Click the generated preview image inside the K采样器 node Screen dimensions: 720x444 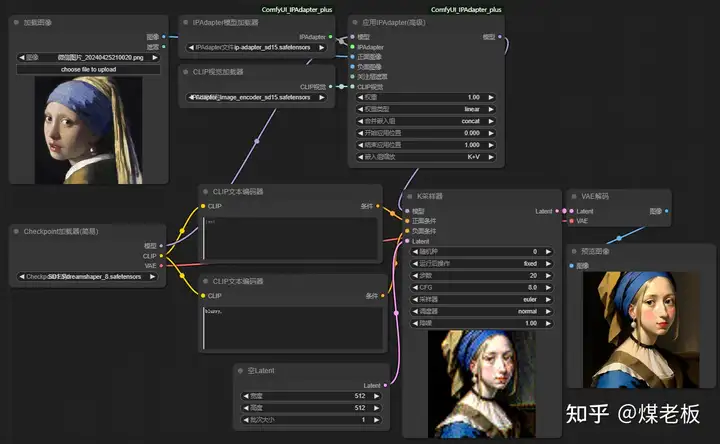point(482,384)
